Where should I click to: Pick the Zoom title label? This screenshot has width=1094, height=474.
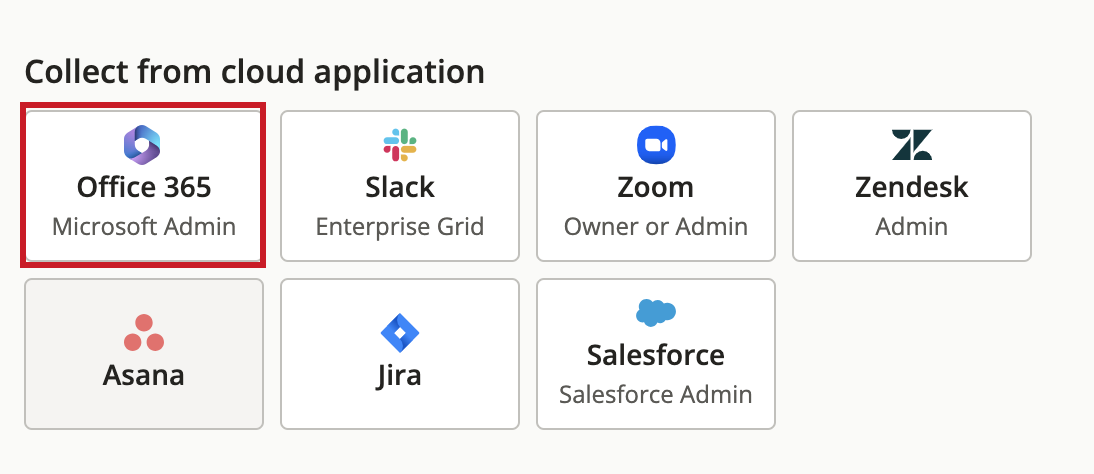point(656,187)
